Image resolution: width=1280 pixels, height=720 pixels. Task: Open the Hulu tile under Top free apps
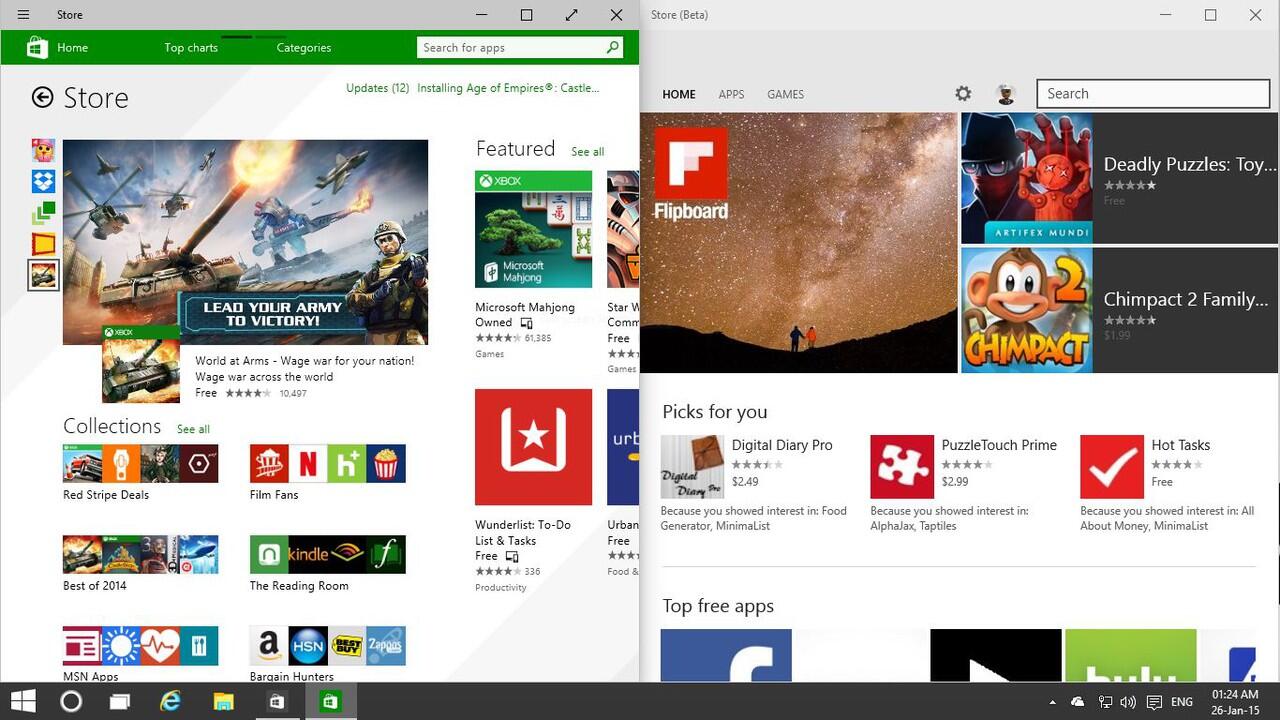[x=1131, y=655]
